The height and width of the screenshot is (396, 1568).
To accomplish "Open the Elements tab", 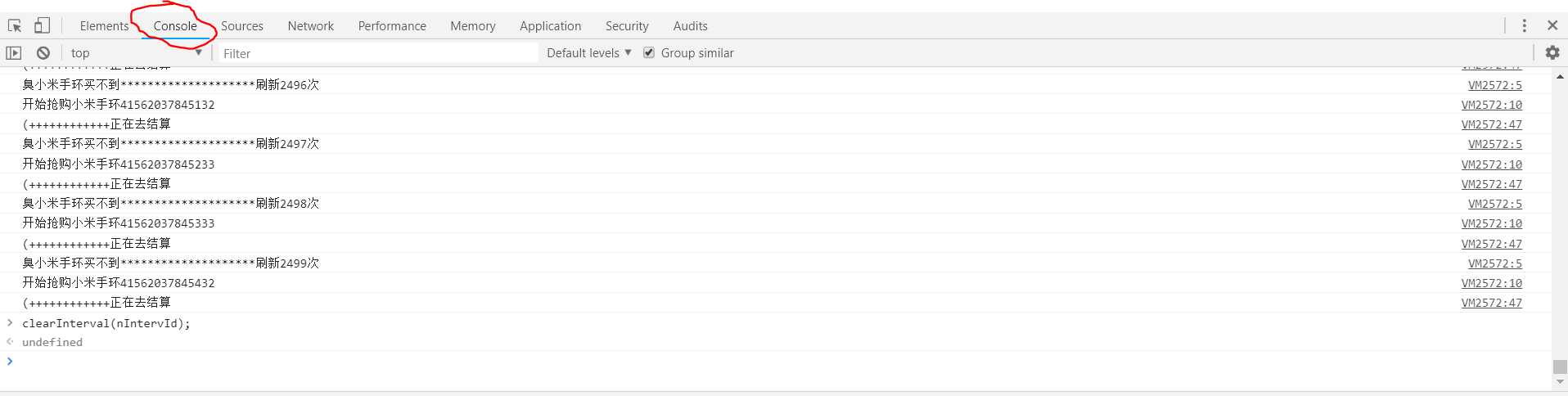I will pyautogui.click(x=104, y=26).
